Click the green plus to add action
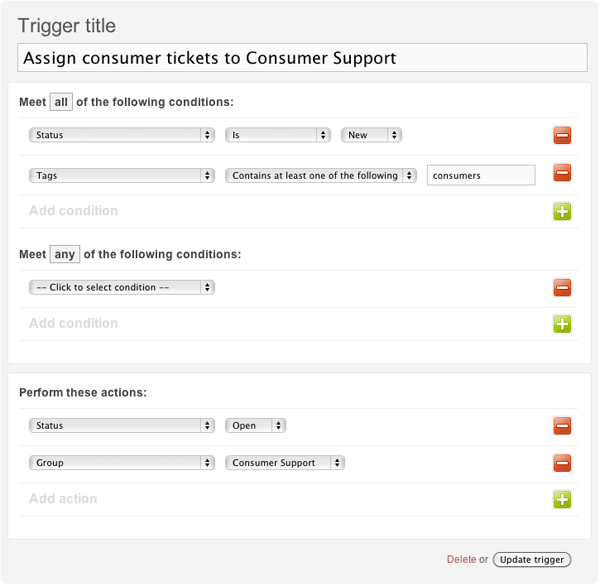Screen dimensions: 600x586 pyautogui.click(x=562, y=499)
